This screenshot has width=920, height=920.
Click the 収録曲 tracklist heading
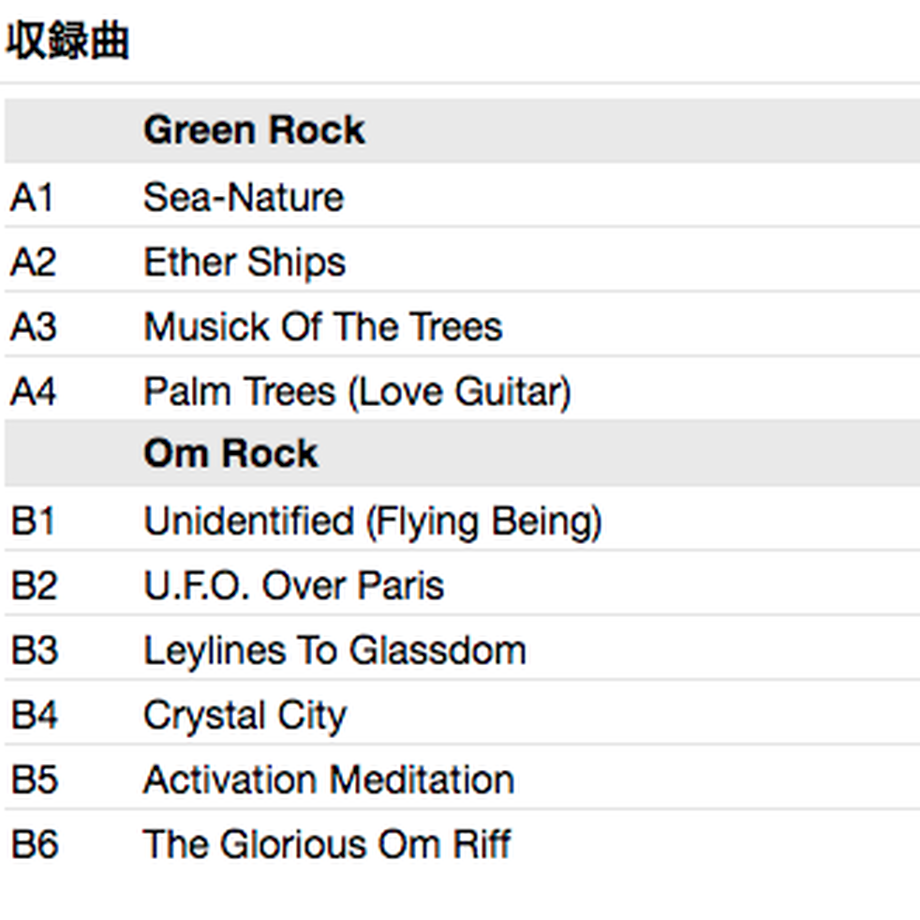67,40
